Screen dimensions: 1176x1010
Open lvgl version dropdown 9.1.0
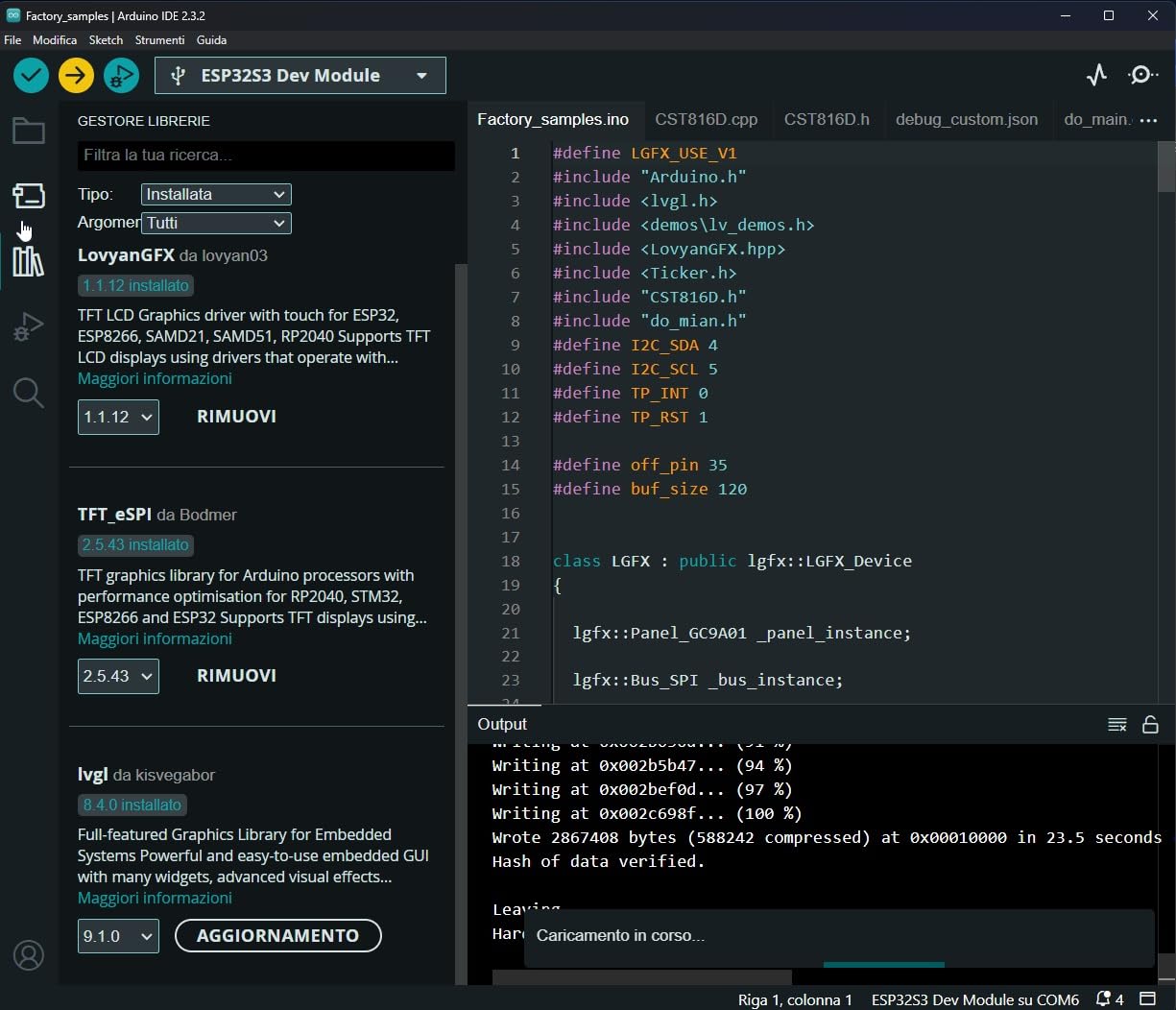(x=118, y=936)
